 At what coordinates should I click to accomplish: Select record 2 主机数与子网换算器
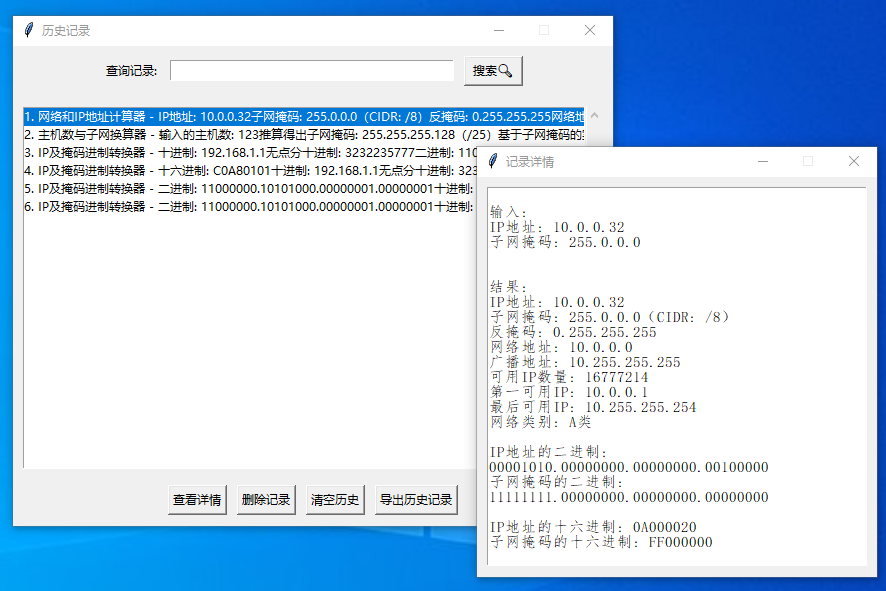(x=304, y=134)
